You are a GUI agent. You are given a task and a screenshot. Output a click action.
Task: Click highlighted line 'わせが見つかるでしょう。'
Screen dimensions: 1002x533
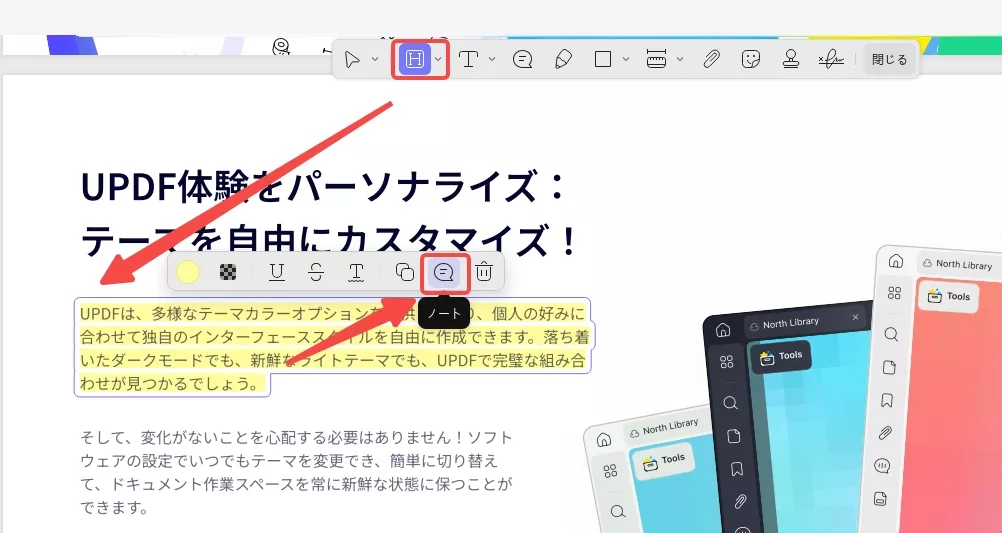pyautogui.click(x=172, y=384)
